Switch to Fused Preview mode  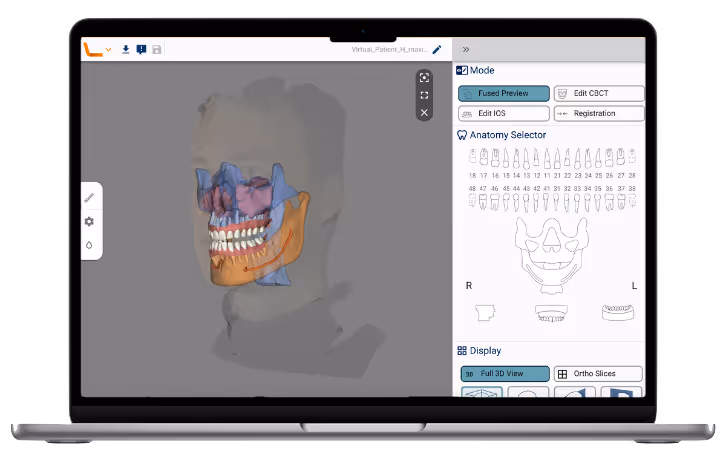[504, 93]
